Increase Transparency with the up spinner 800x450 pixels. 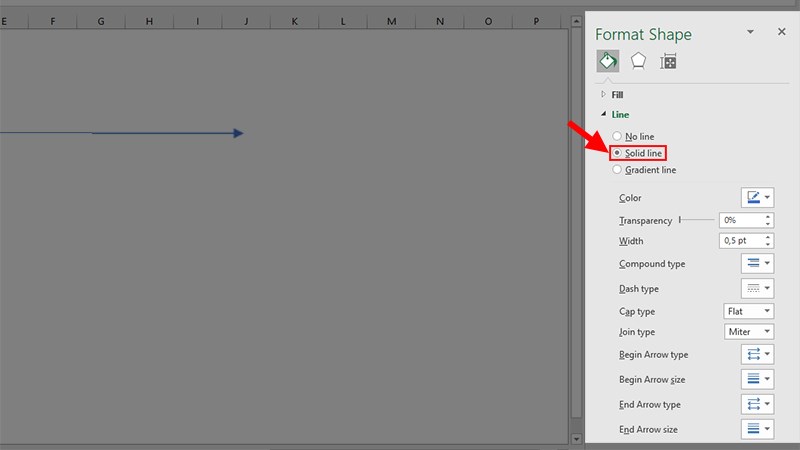768,217
